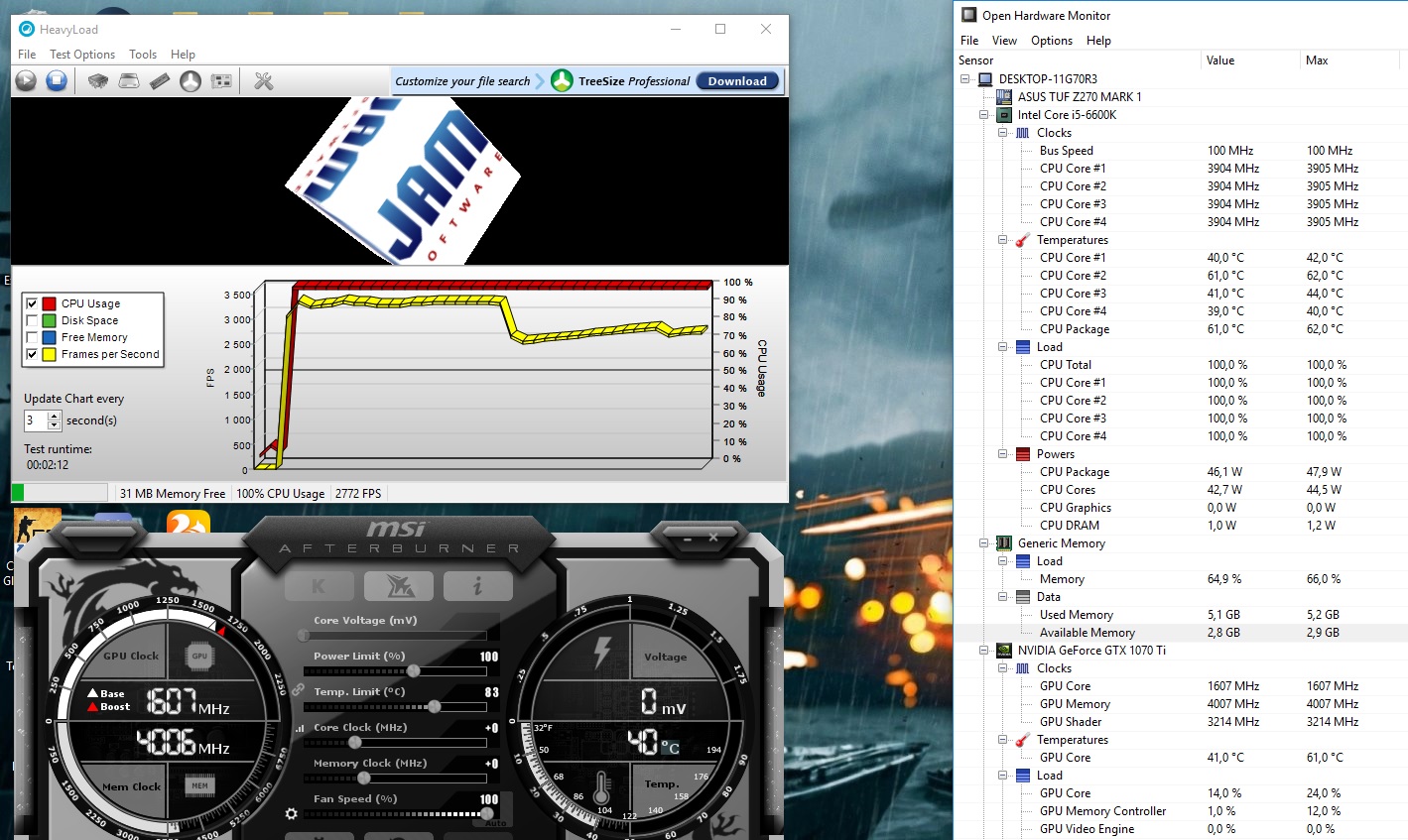Select the ASUS TUF Z270 MARK 1 motherboard icon
Screen dimensions: 1408x840
point(1004,97)
